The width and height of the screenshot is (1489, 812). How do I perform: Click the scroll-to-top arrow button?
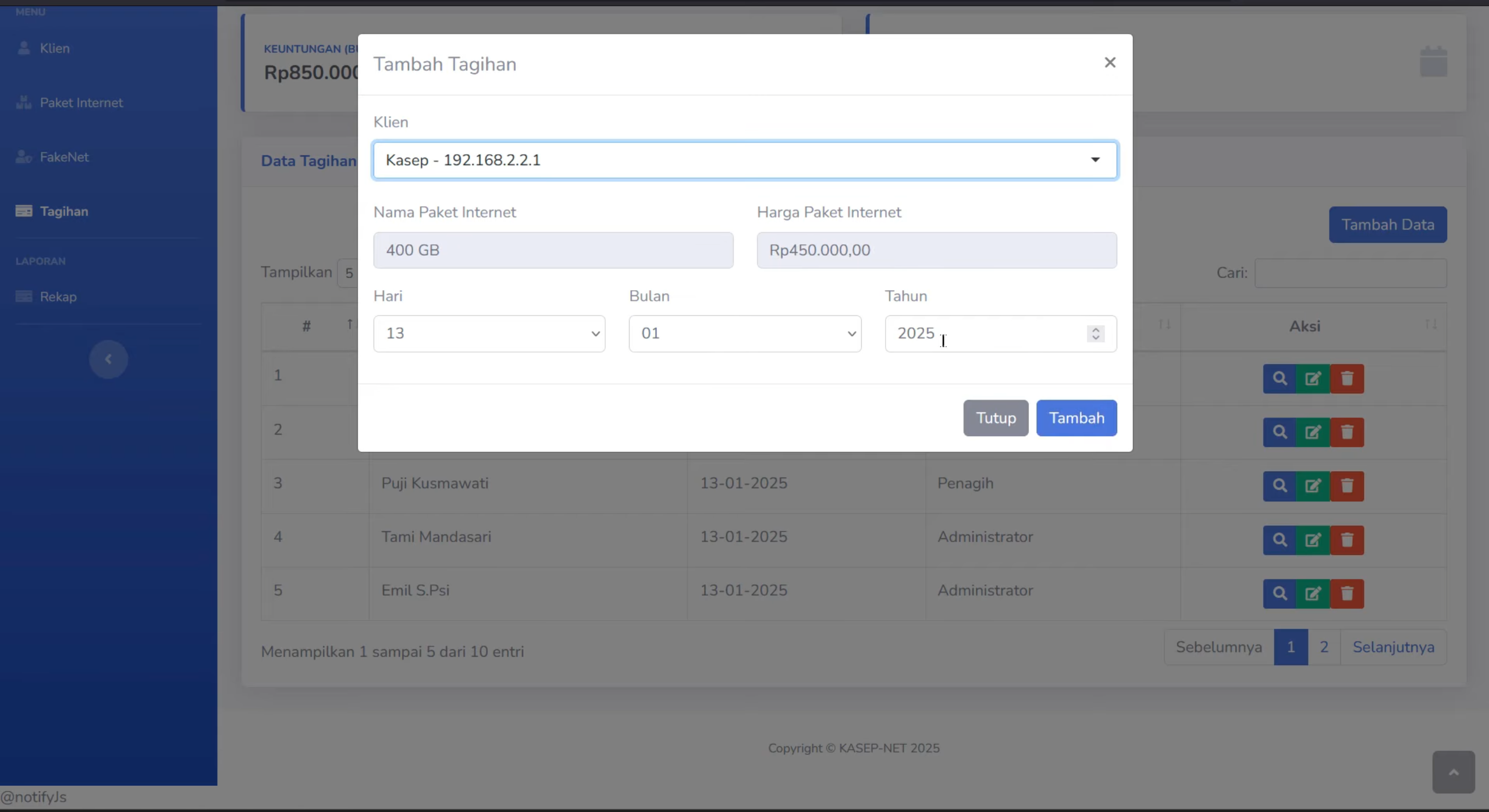1453,772
